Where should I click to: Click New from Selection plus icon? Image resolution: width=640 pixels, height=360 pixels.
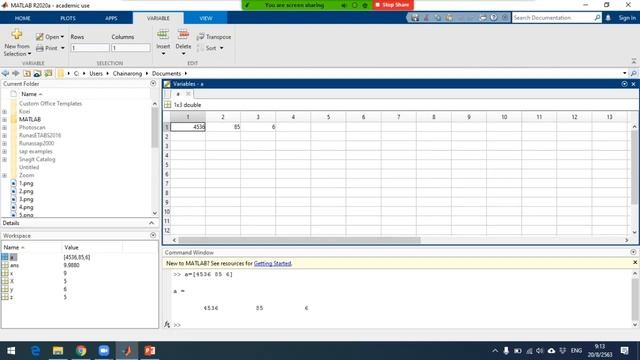tap(17, 35)
